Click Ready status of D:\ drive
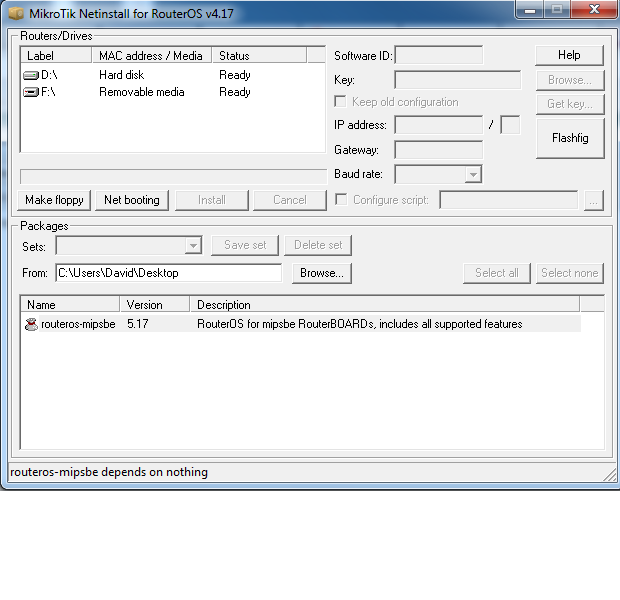This screenshot has height=600, width=620. coord(235,75)
